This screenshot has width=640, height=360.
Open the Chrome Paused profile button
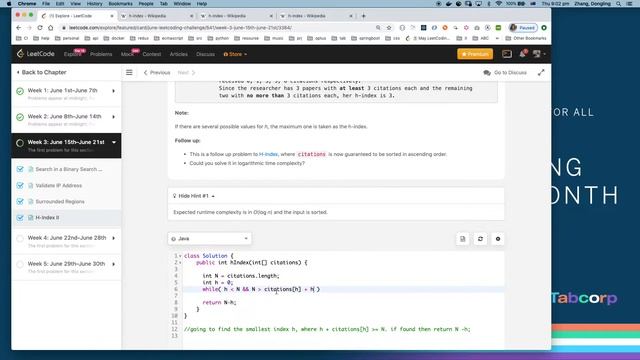(522, 28)
